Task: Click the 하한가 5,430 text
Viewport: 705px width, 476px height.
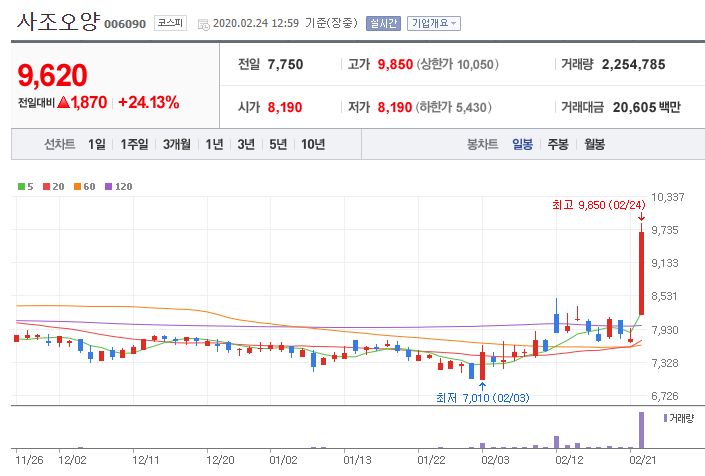Action: [453, 107]
